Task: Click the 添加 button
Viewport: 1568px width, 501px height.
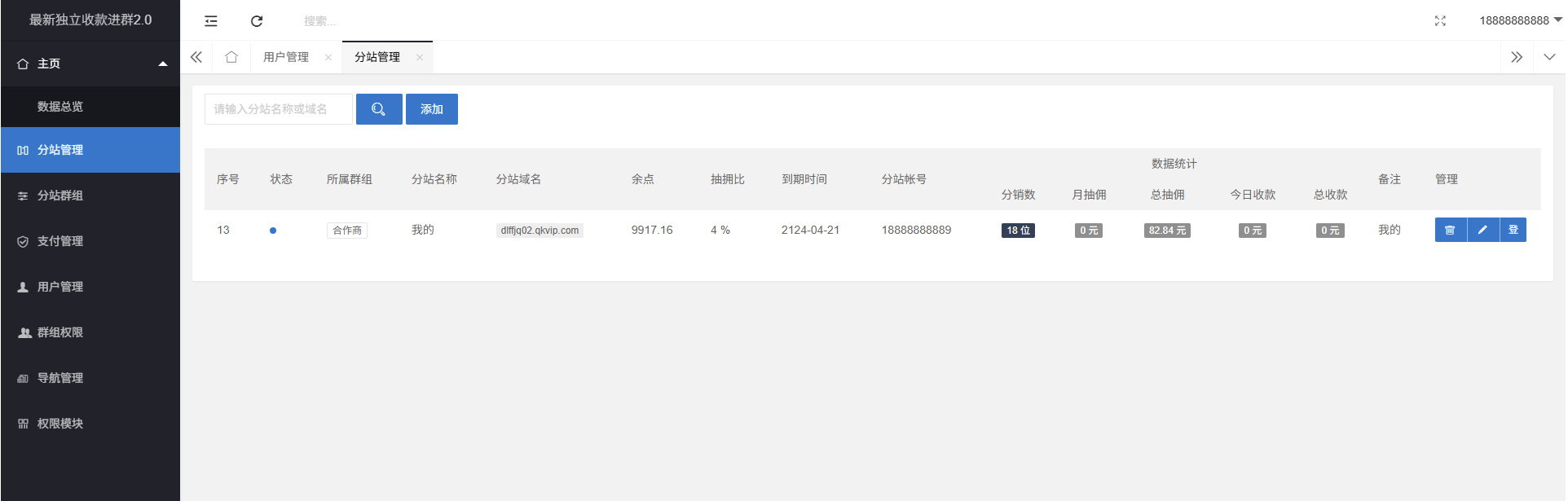Action: pos(432,109)
